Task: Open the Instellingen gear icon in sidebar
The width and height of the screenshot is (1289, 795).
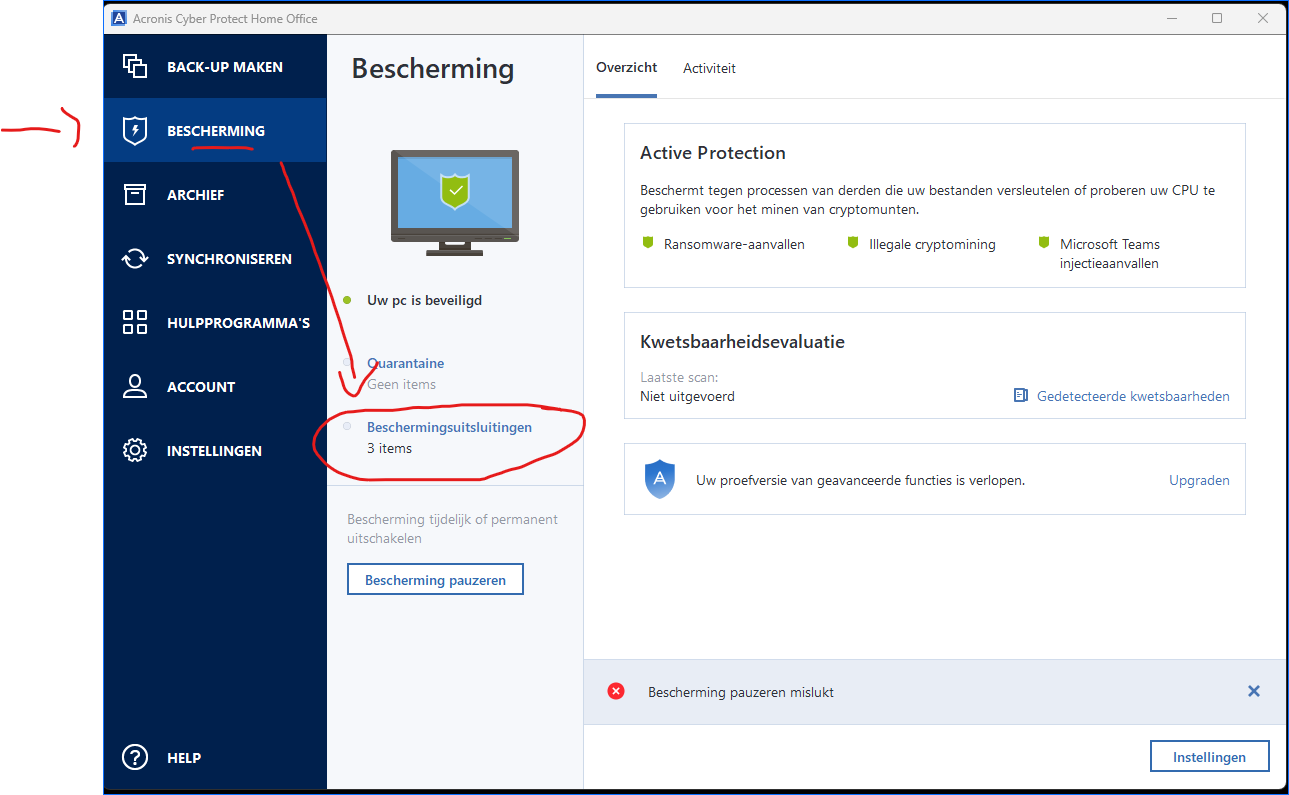Action: click(135, 450)
